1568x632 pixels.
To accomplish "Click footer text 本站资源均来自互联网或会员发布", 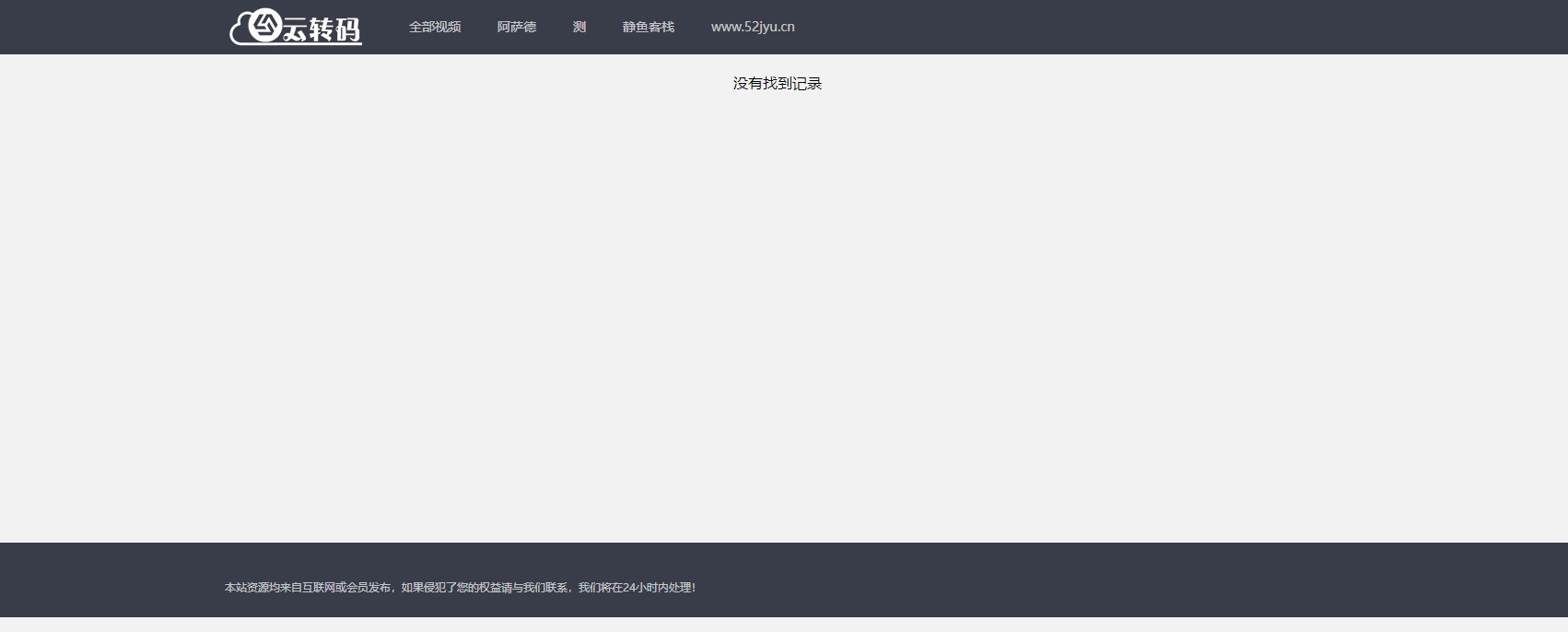I will [x=308, y=588].
